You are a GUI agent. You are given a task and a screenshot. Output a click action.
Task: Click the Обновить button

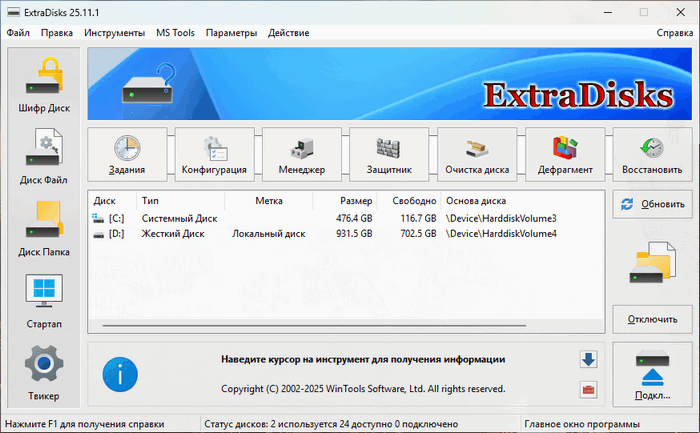(652, 204)
